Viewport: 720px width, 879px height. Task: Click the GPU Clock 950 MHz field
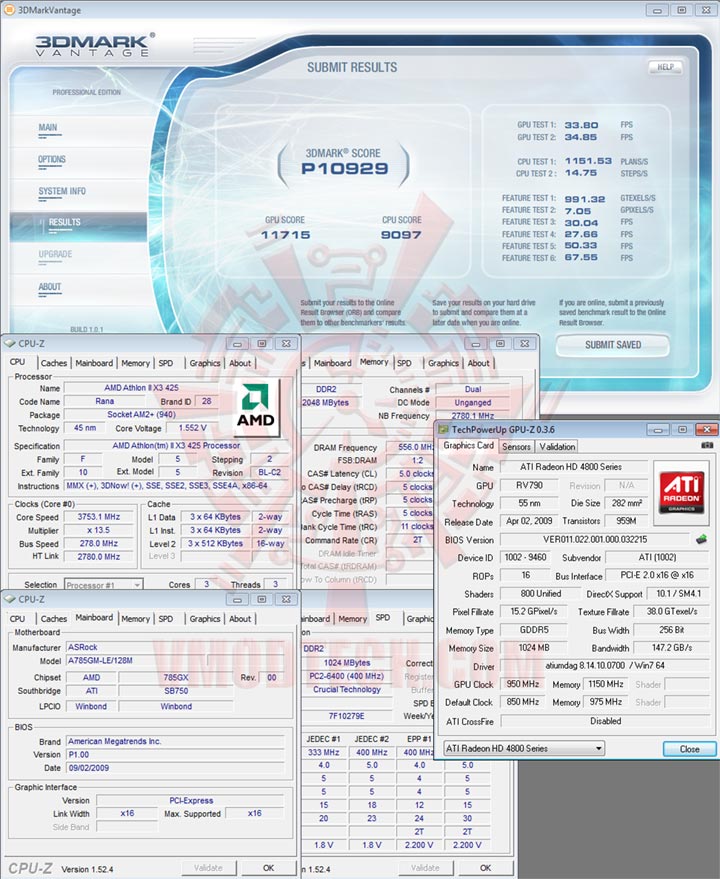[x=523, y=684]
